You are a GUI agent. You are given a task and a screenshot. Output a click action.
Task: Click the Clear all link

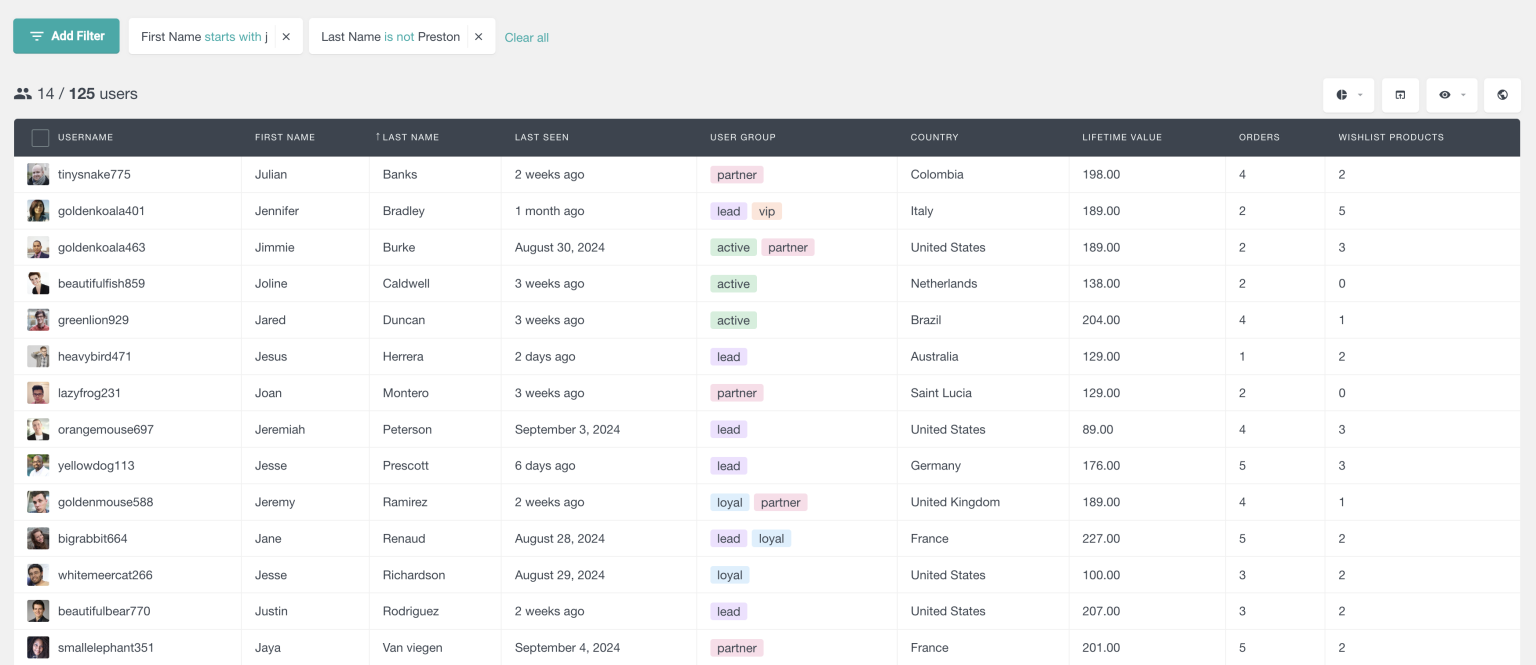point(526,37)
